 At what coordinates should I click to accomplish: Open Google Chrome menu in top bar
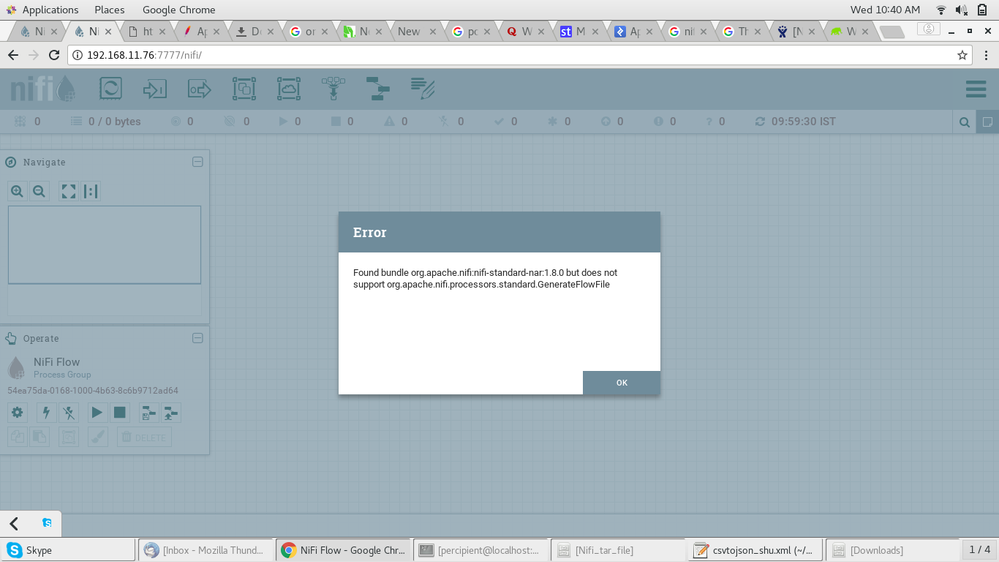point(178,10)
